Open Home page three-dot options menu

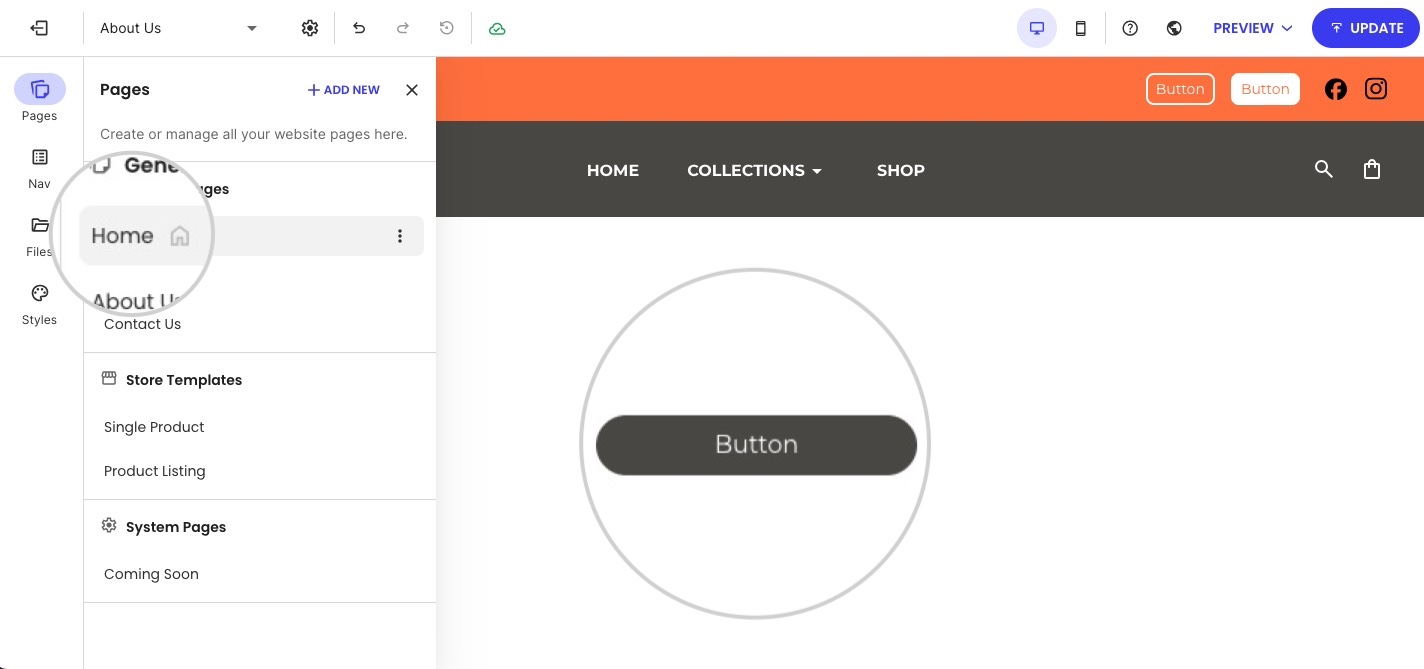tap(400, 236)
